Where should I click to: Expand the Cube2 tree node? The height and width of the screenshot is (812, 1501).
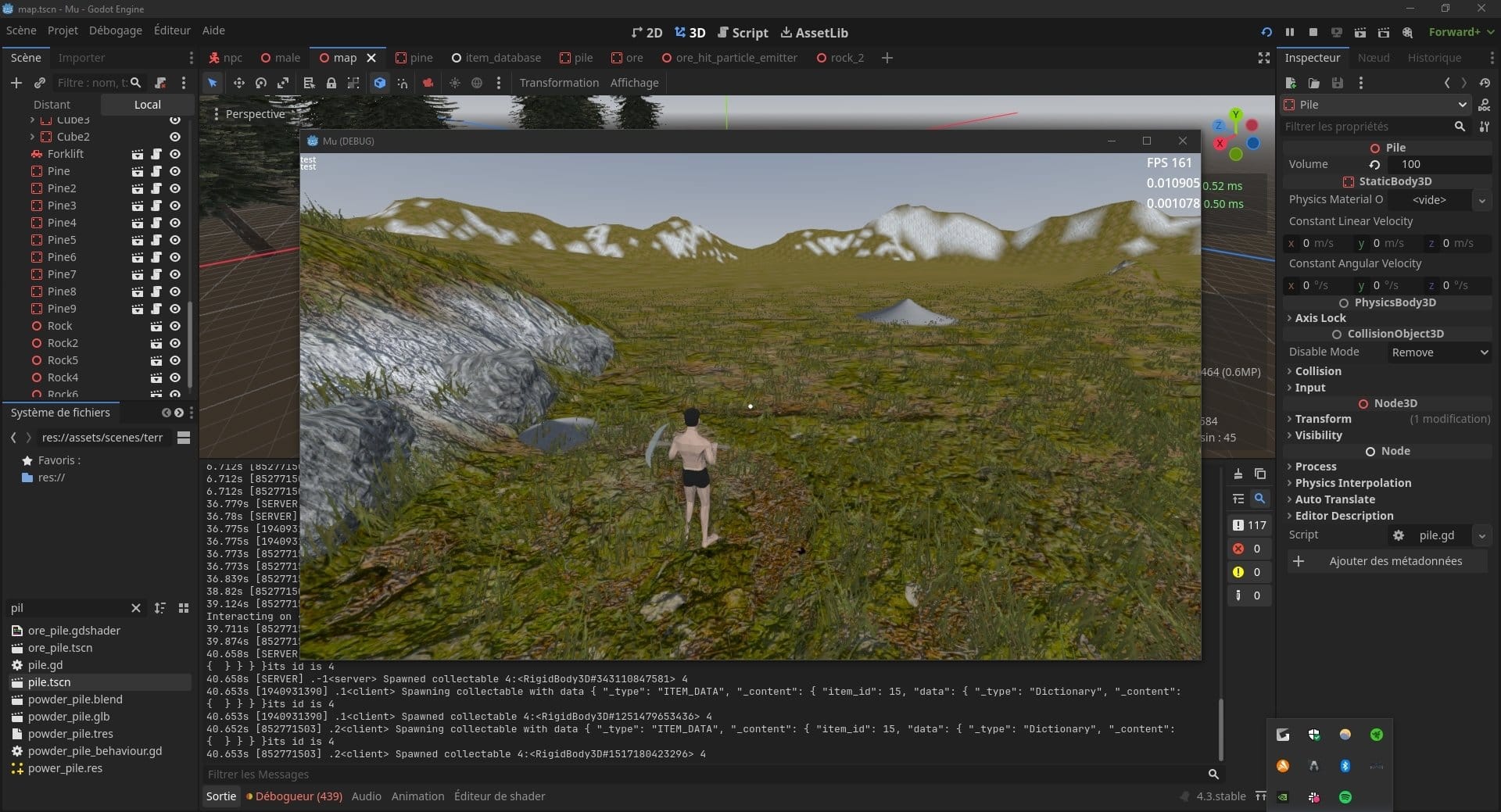pyautogui.click(x=32, y=137)
